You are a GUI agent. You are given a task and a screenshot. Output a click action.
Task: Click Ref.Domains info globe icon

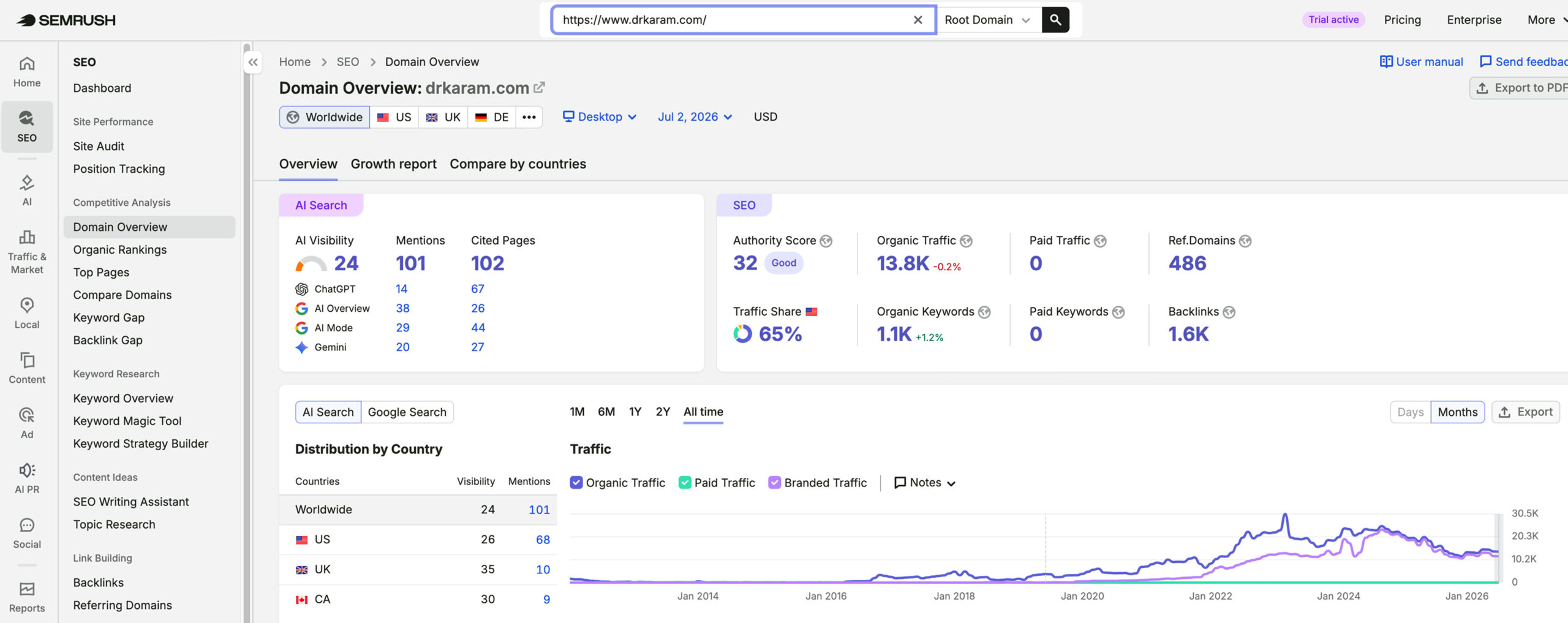click(1245, 241)
